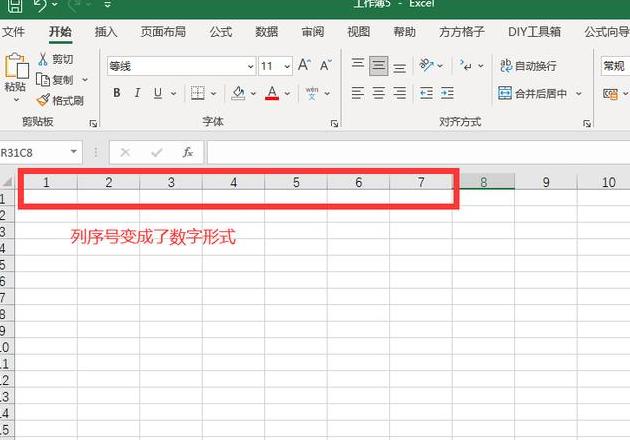Switch to the 页面布局 tab
Image resolution: width=630 pixels, height=440 pixels.
tap(163, 32)
